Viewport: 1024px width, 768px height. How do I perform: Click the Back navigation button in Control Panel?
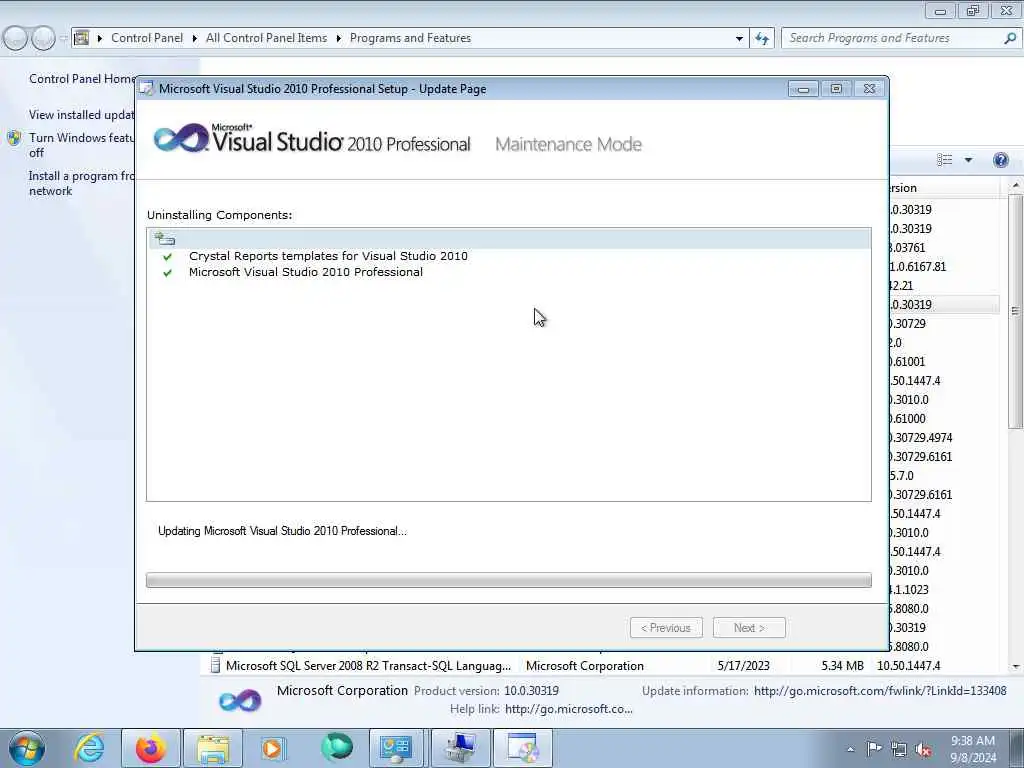pos(15,38)
